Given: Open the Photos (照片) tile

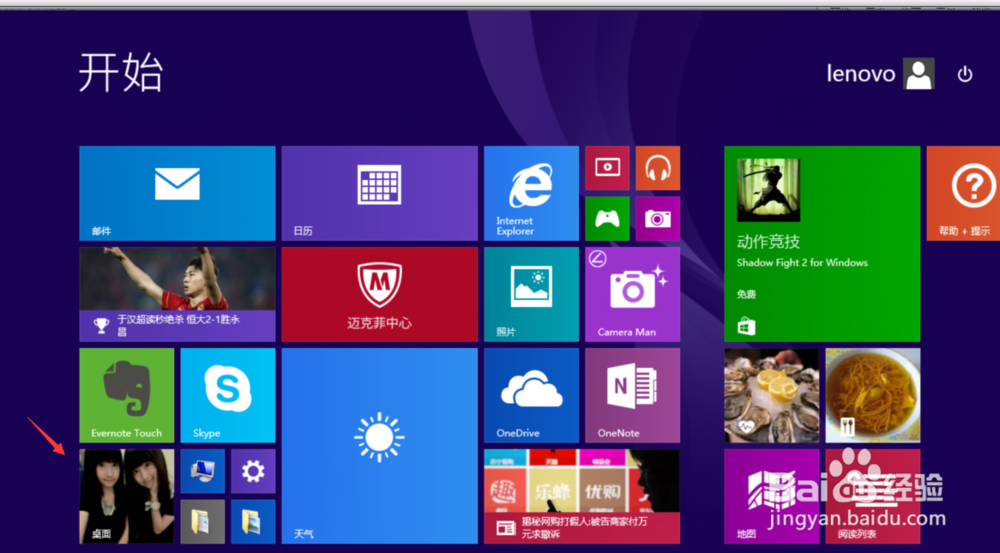Looking at the screenshot, I should pos(531,295).
